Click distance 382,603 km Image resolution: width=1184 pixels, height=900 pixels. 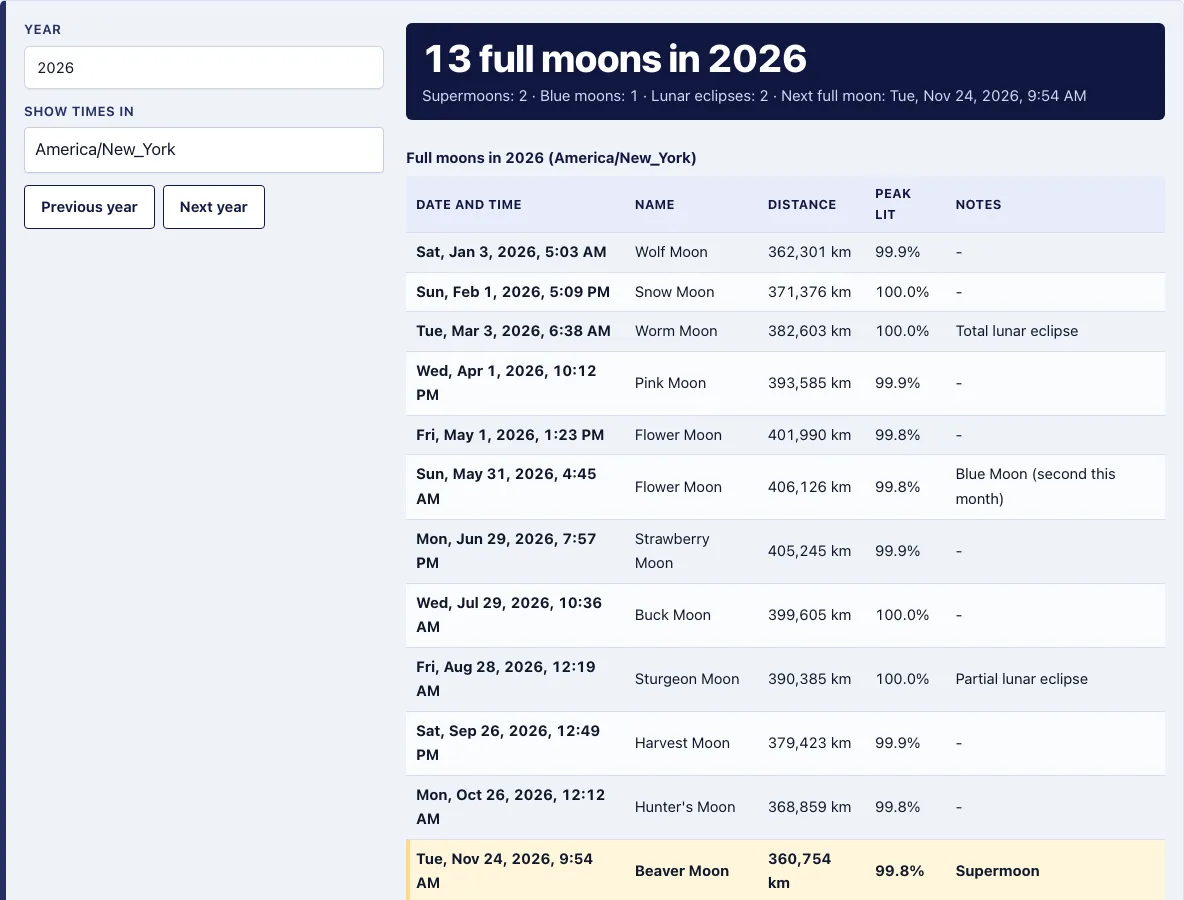click(x=809, y=331)
